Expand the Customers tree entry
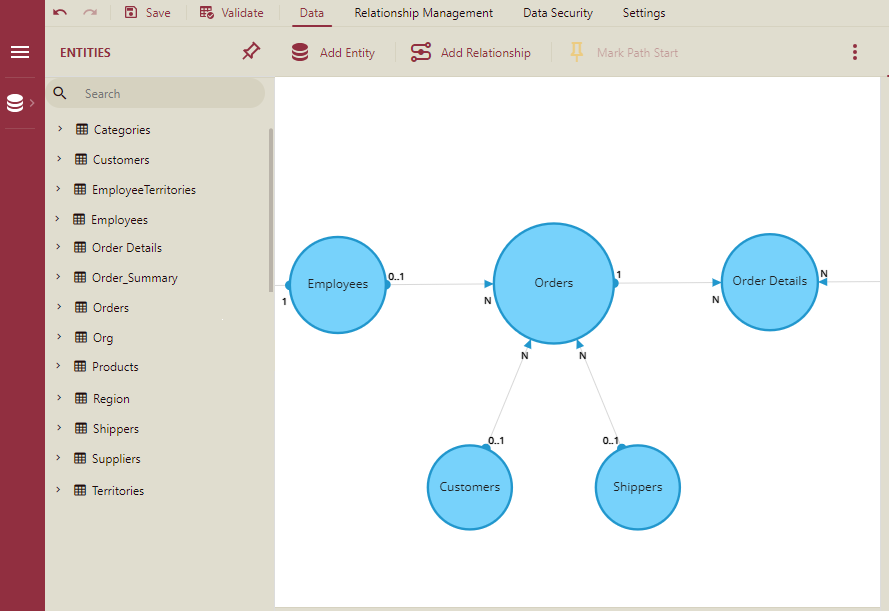Image resolution: width=889 pixels, height=611 pixels. pyautogui.click(x=59, y=159)
